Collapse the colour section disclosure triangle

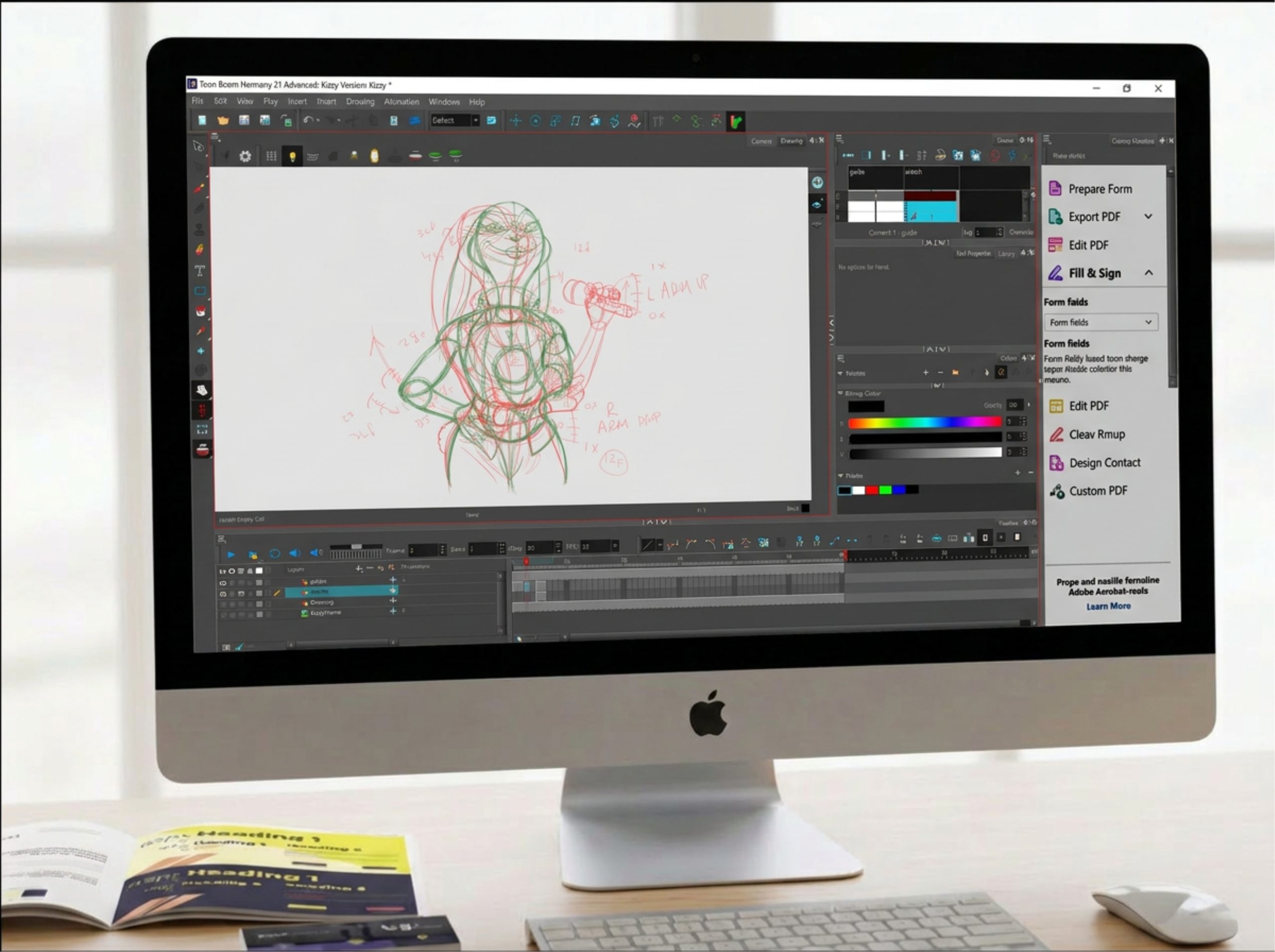pyautogui.click(x=840, y=393)
